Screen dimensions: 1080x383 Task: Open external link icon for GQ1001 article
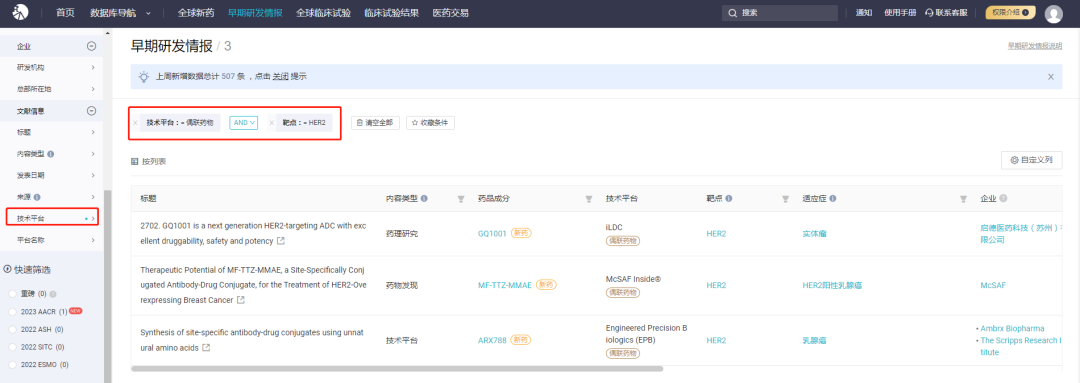(x=280, y=242)
